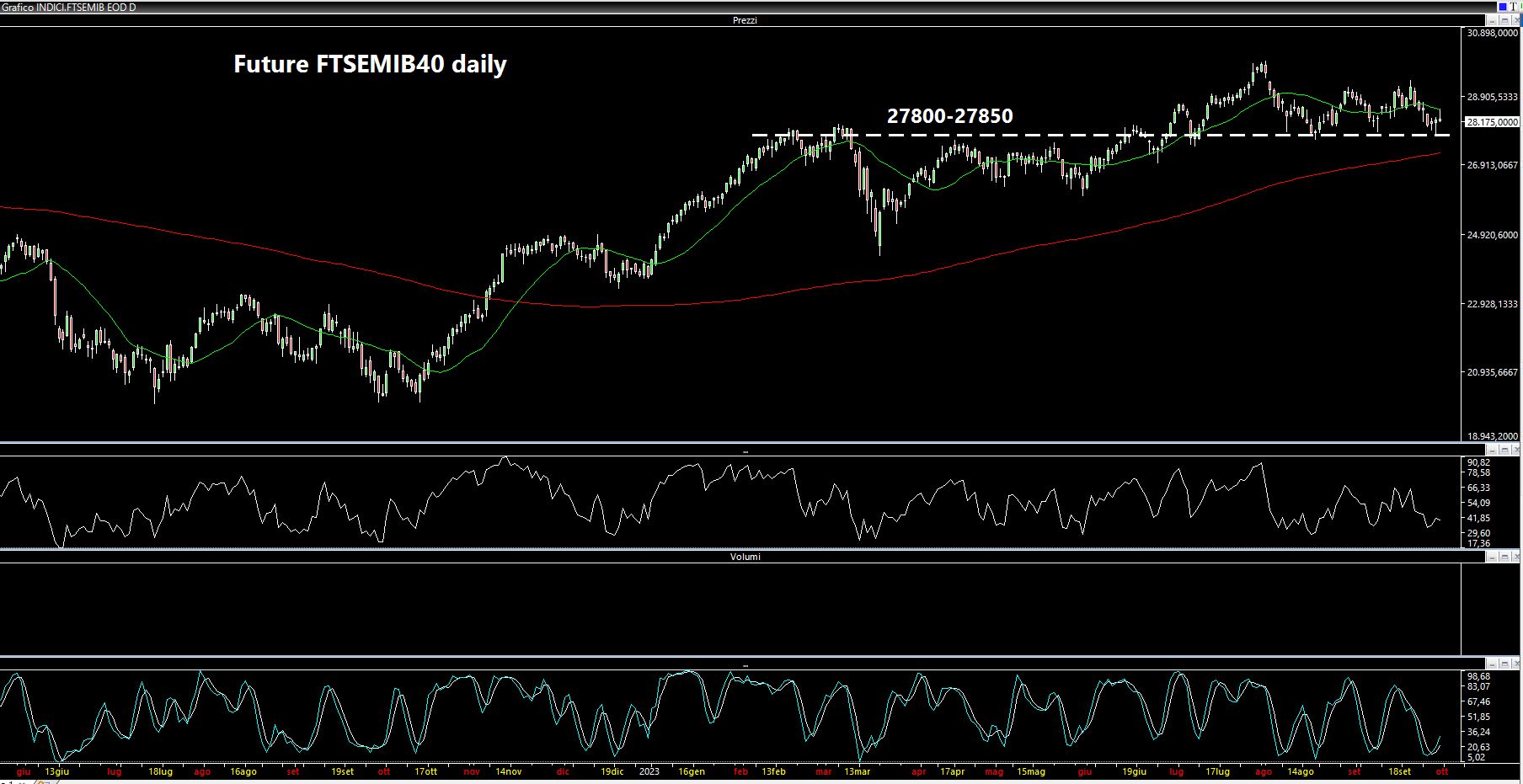Click the 17apr date on time axis
This screenshot has height=784, width=1523.
(x=952, y=771)
